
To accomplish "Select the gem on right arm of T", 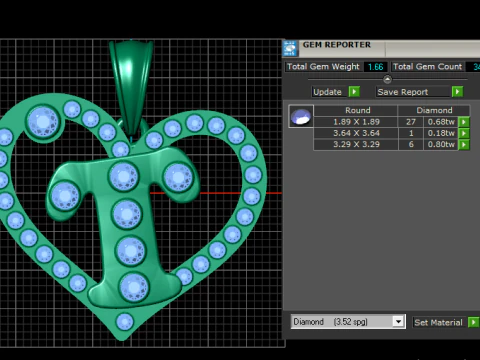I will pos(178,178).
